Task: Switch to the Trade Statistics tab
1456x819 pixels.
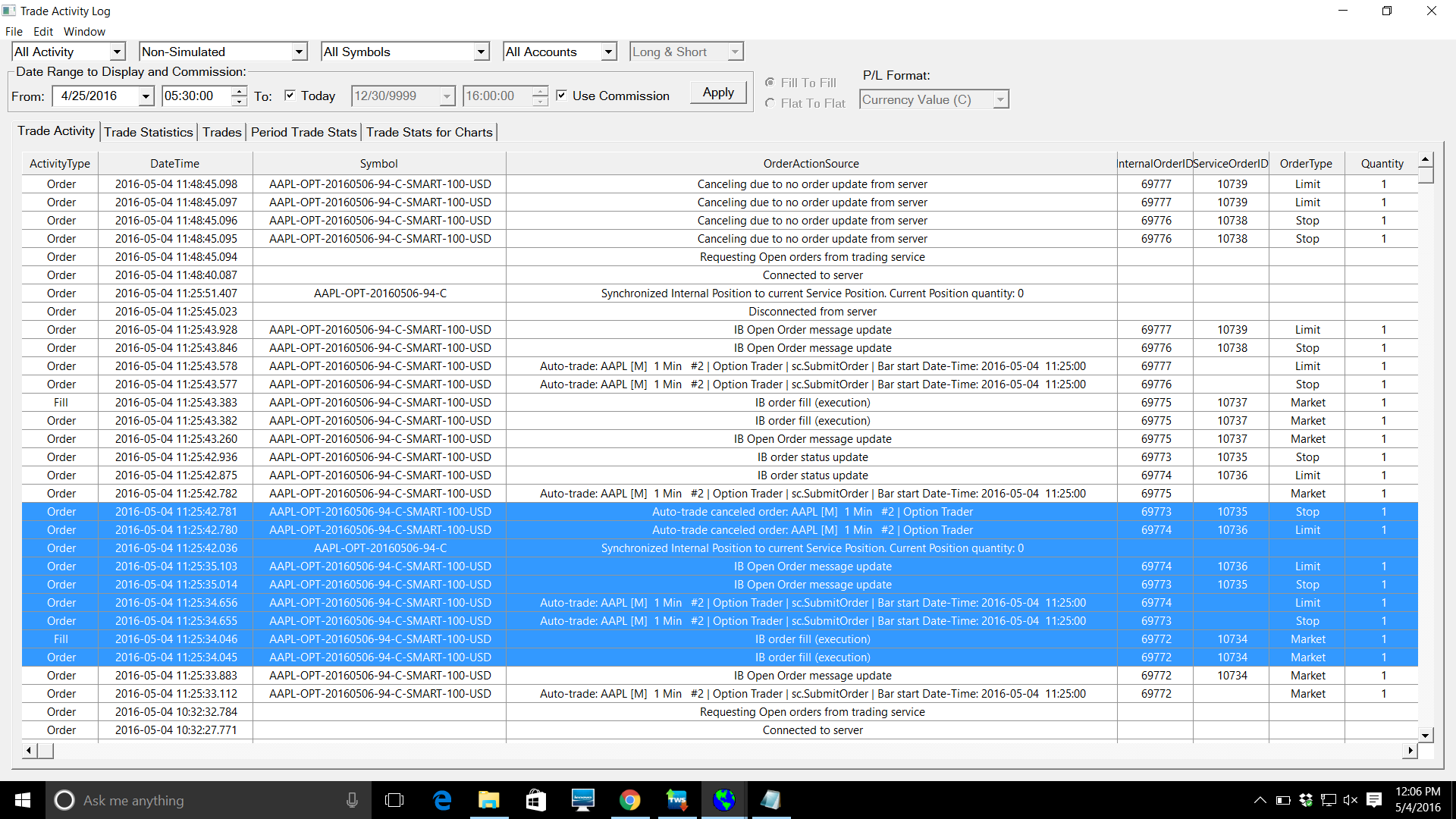Action: coord(149,132)
